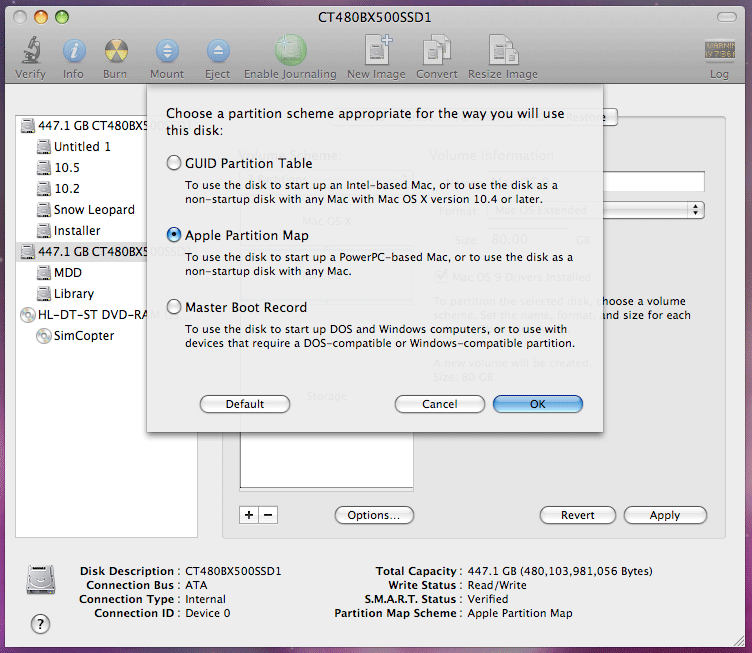Click the Total Capacity value text
This screenshot has width=752, height=653.
[560, 571]
